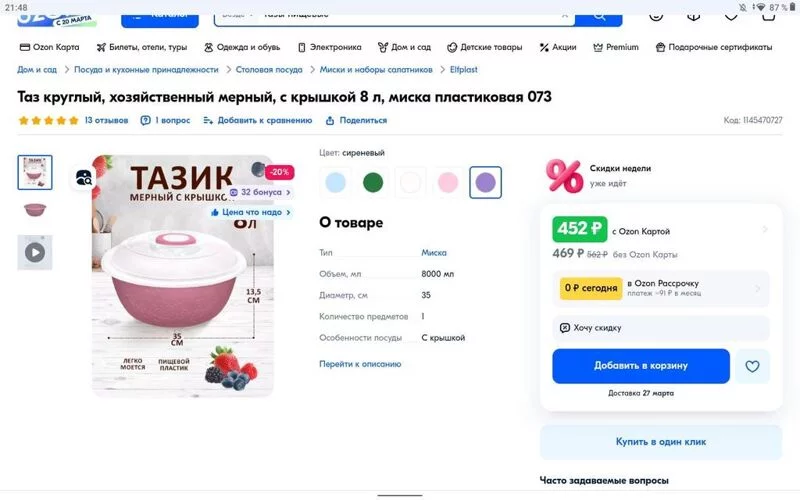Open the 1 вопрос question icon
Screen dimensions: 800x500
(x=145, y=120)
